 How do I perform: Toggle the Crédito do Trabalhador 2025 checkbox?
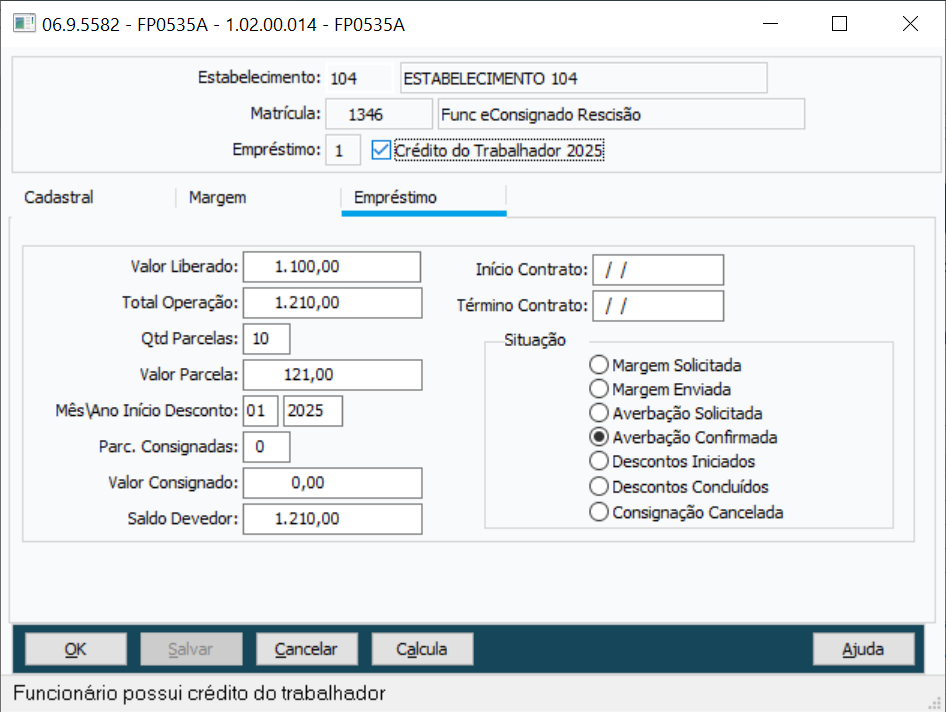[381, 150]
